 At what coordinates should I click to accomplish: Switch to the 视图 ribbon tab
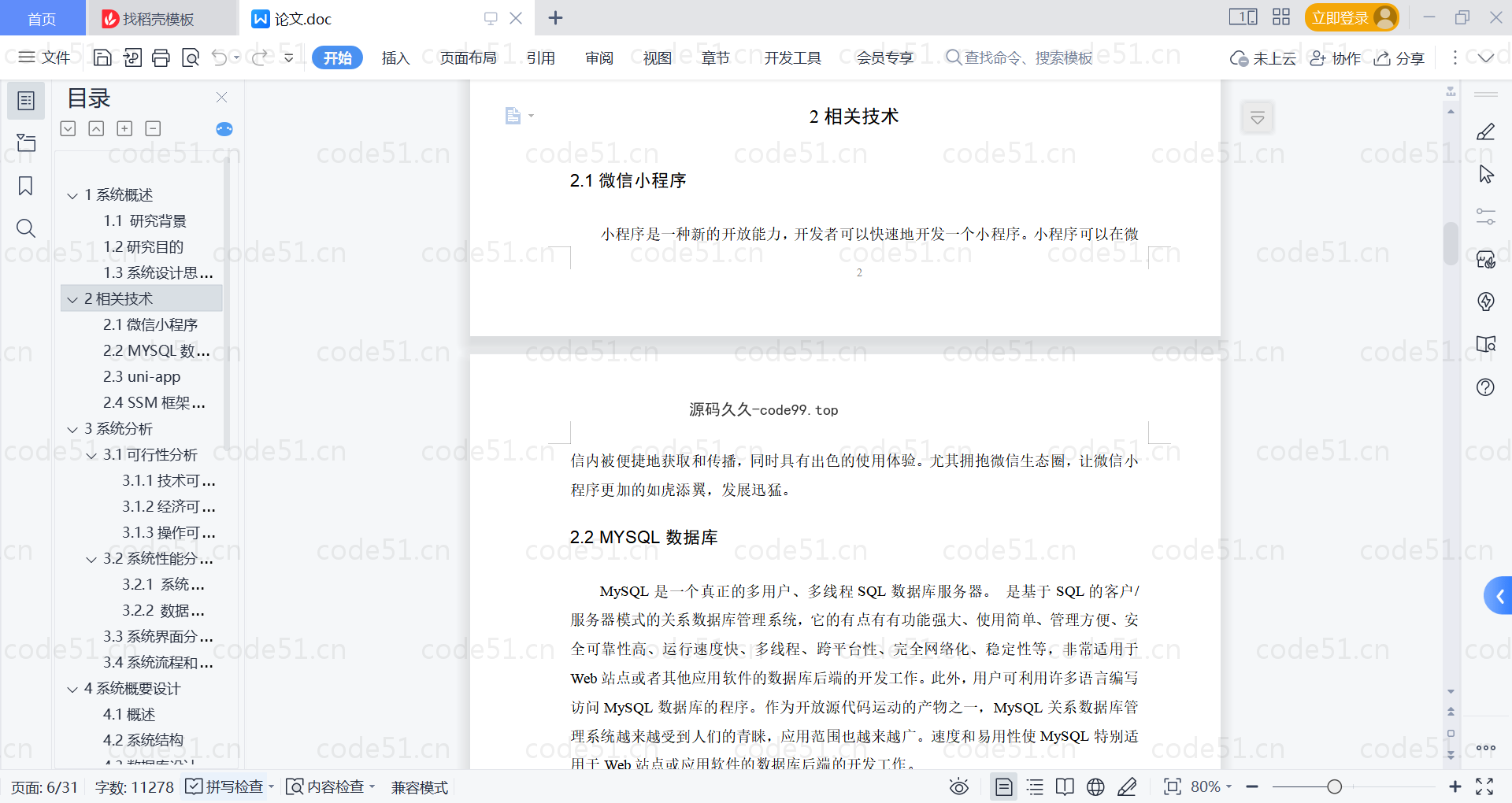pos(658,57)
